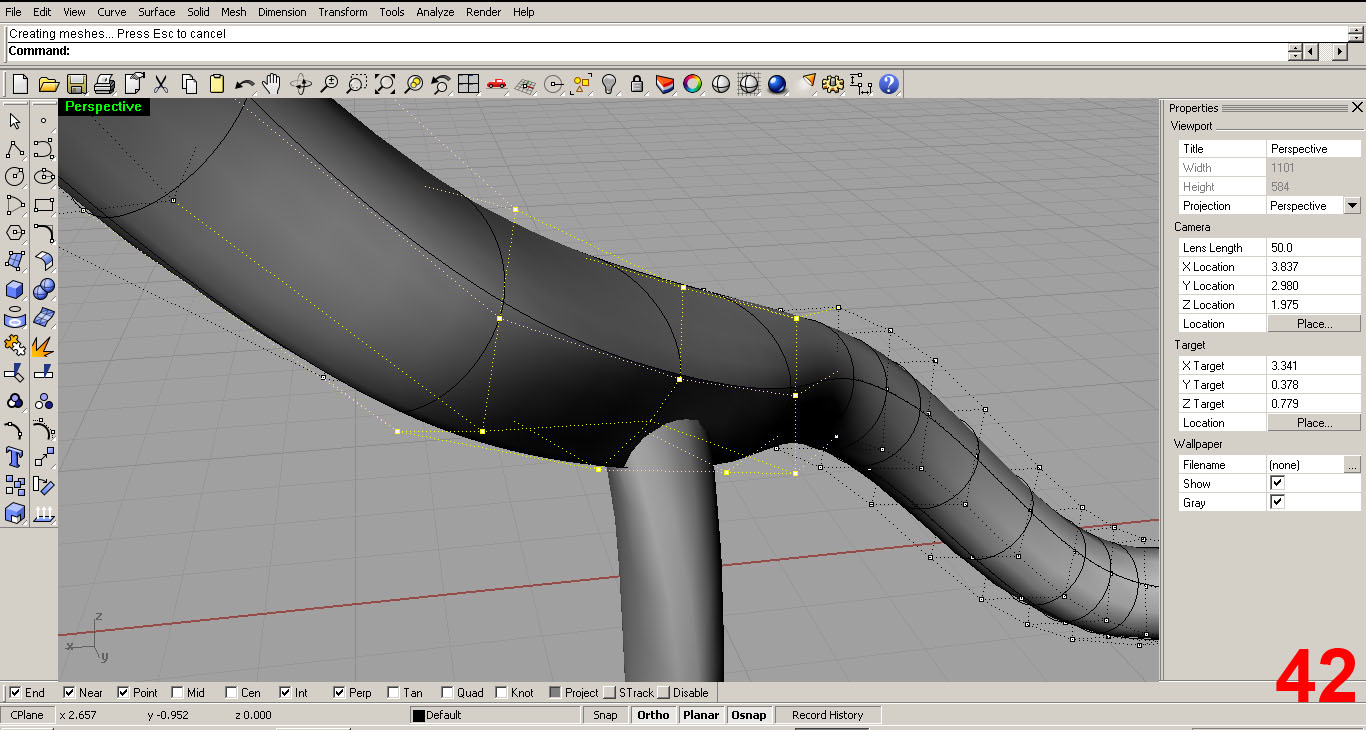Screen dimensions: 1366x730
Task: Toggle the Wallpaper Show checkbox
Action: [x=1277, y=483]
